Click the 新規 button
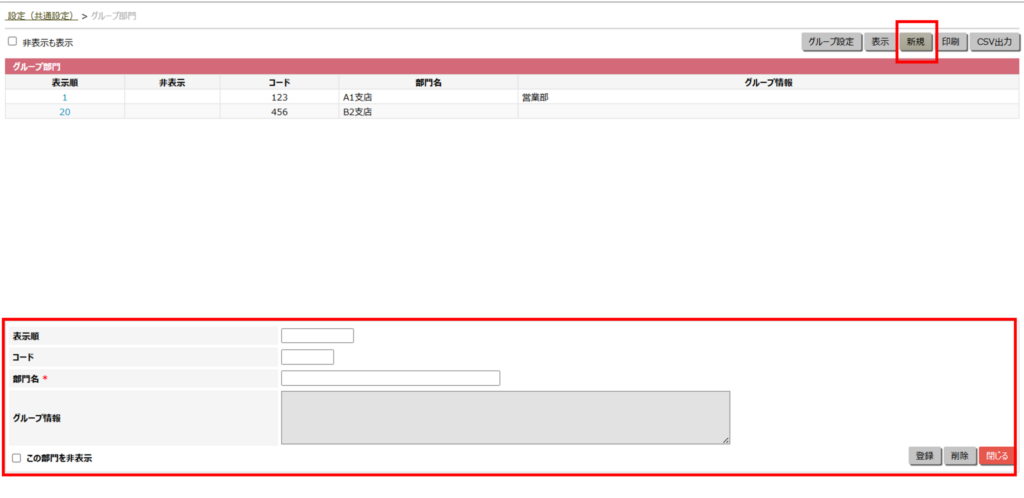The width and height of the screenshot is (1024, 498). [x=915, y=42]
